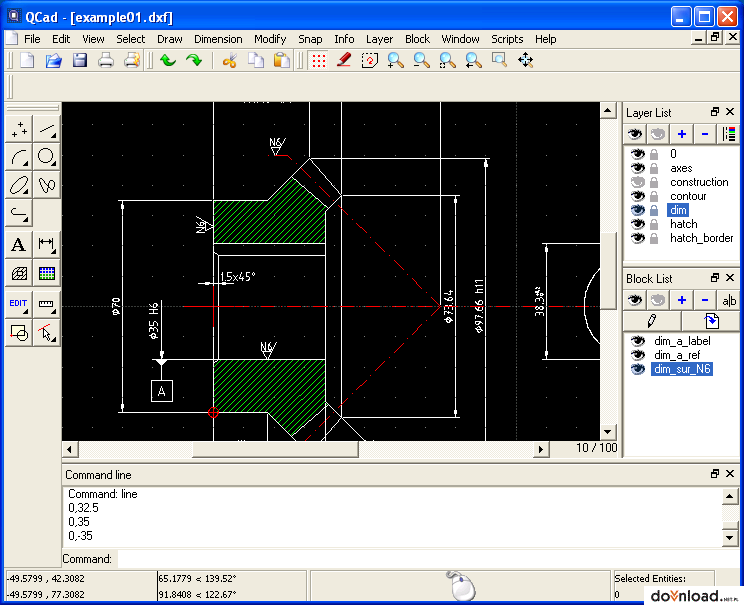Click Previous View zoom icon
Viewport: 744px width, 605px height.
[473, 60]
